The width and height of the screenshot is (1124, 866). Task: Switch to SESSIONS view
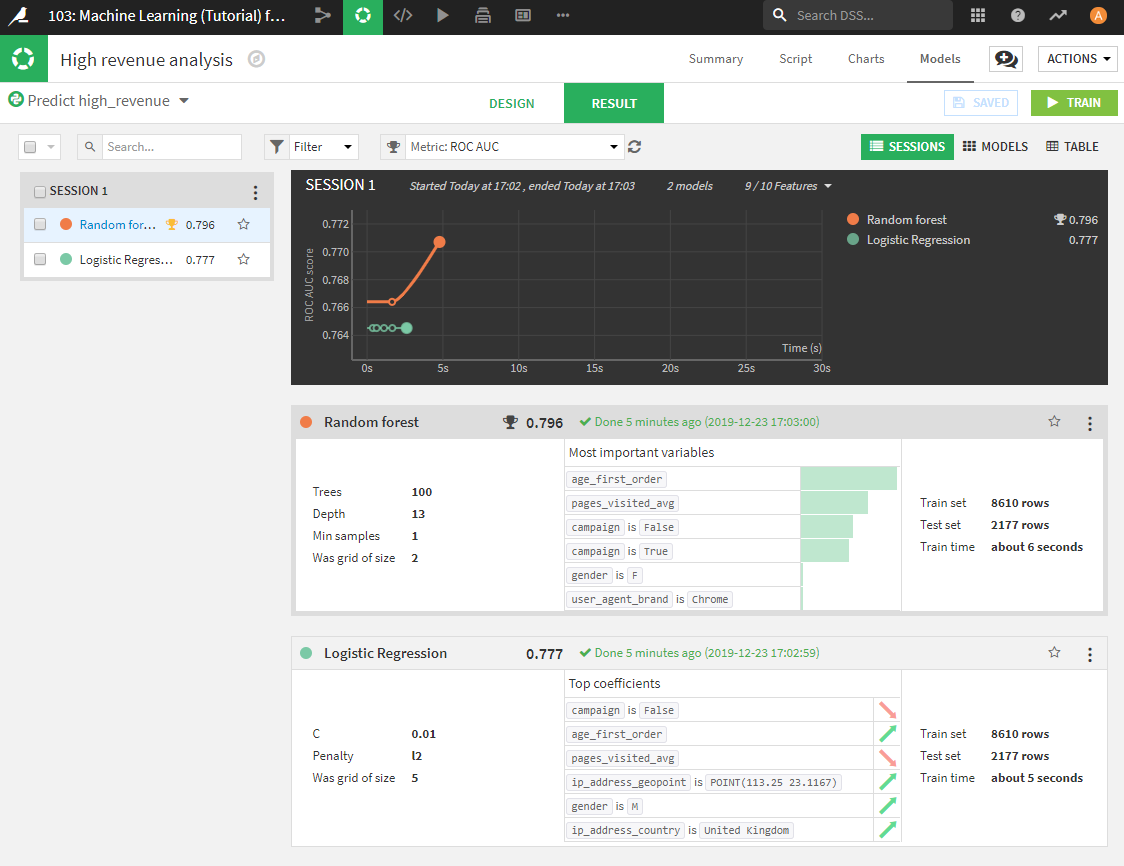pyautogui.click(x=907, y=146)
